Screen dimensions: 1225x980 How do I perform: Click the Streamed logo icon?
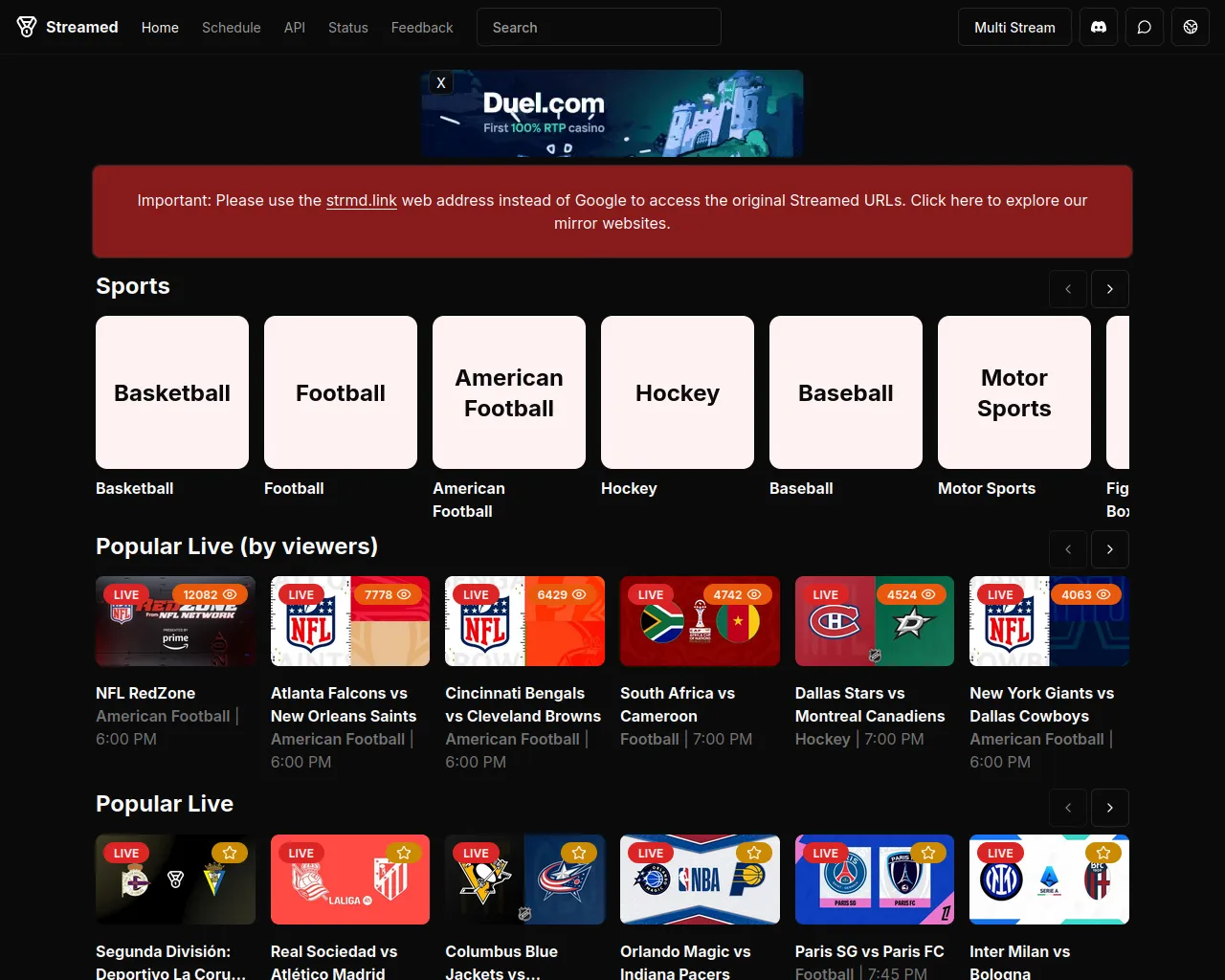pyautogui.click(x=27, y=27)
